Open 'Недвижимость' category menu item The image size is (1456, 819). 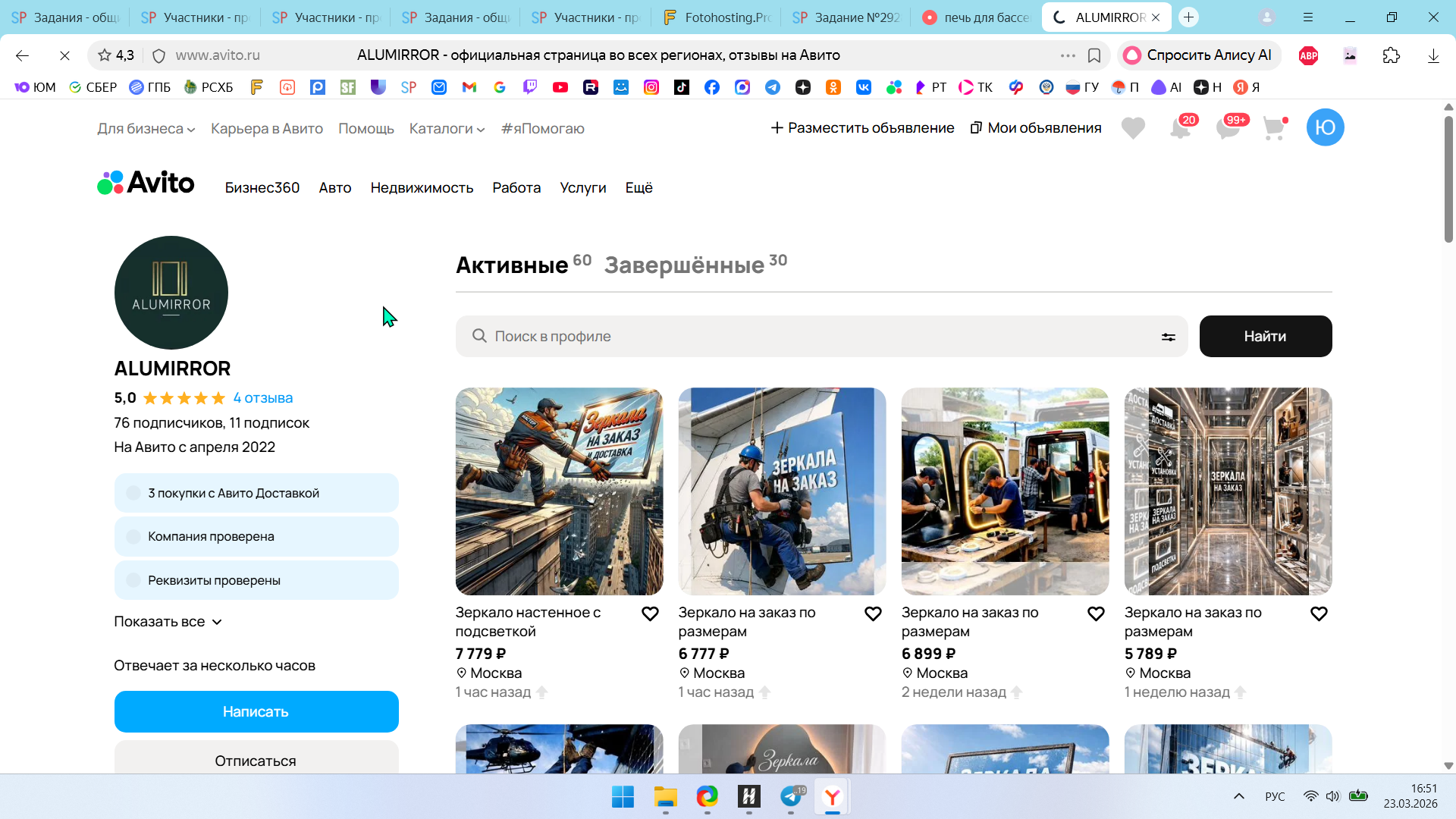click(422, 187)
